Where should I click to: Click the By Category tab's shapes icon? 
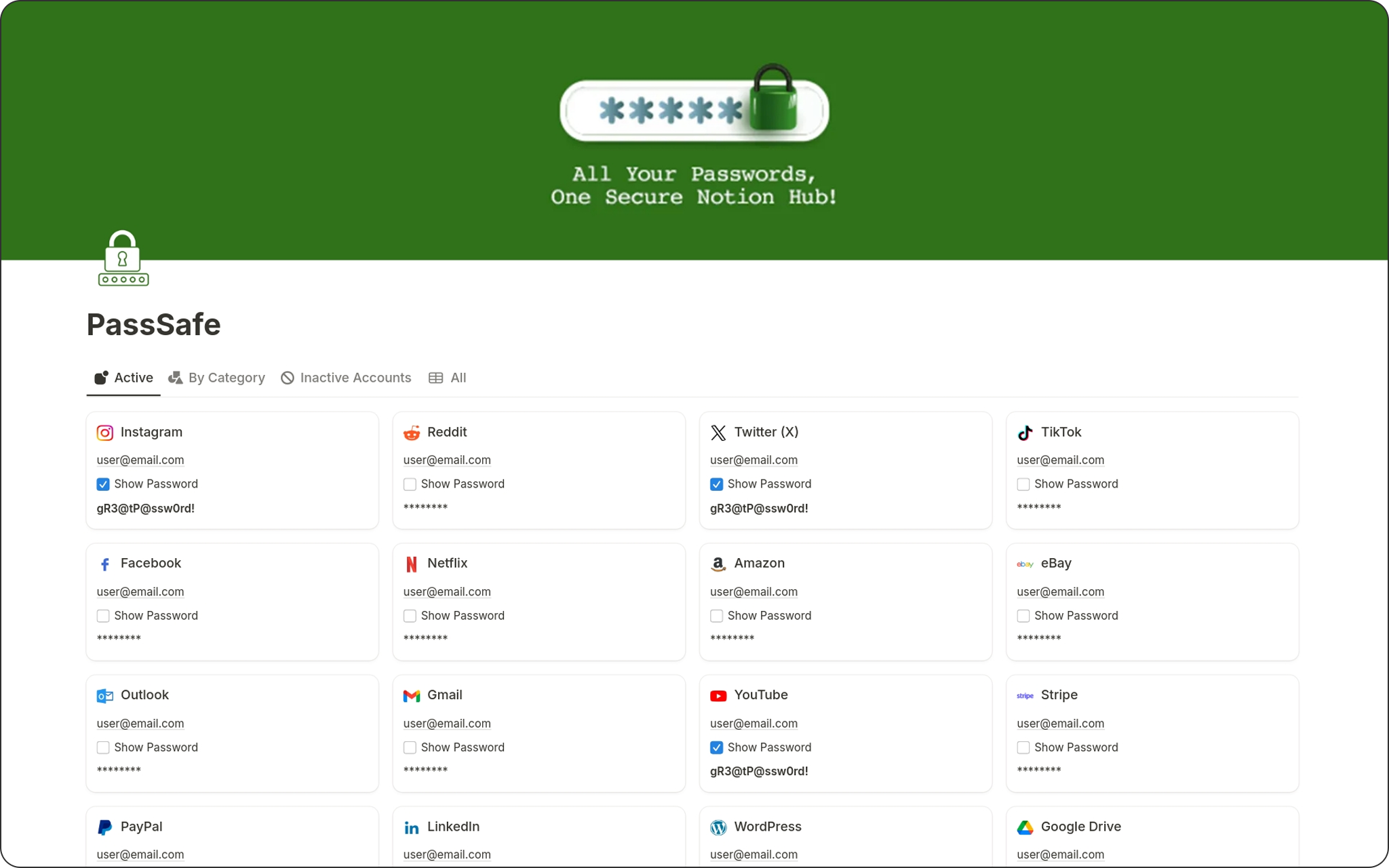pos(176,378)
